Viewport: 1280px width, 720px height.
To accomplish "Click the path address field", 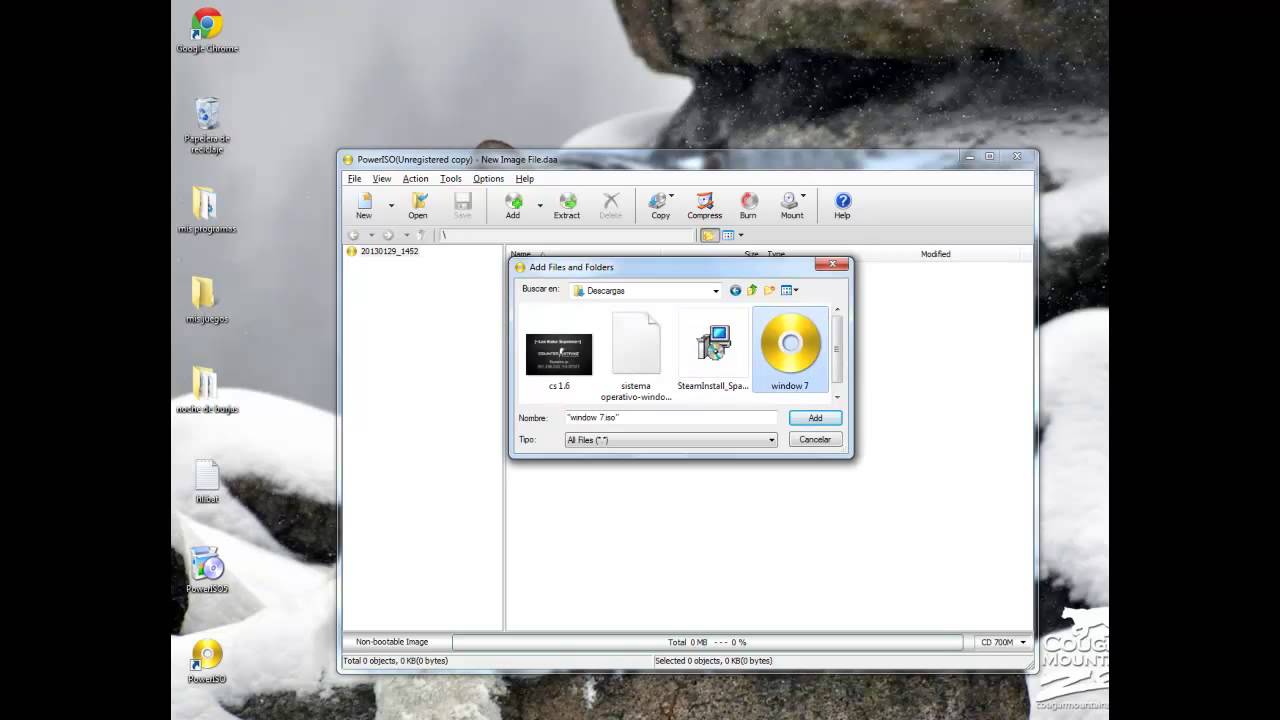I will pyautogui.click(x=566, y=235).
